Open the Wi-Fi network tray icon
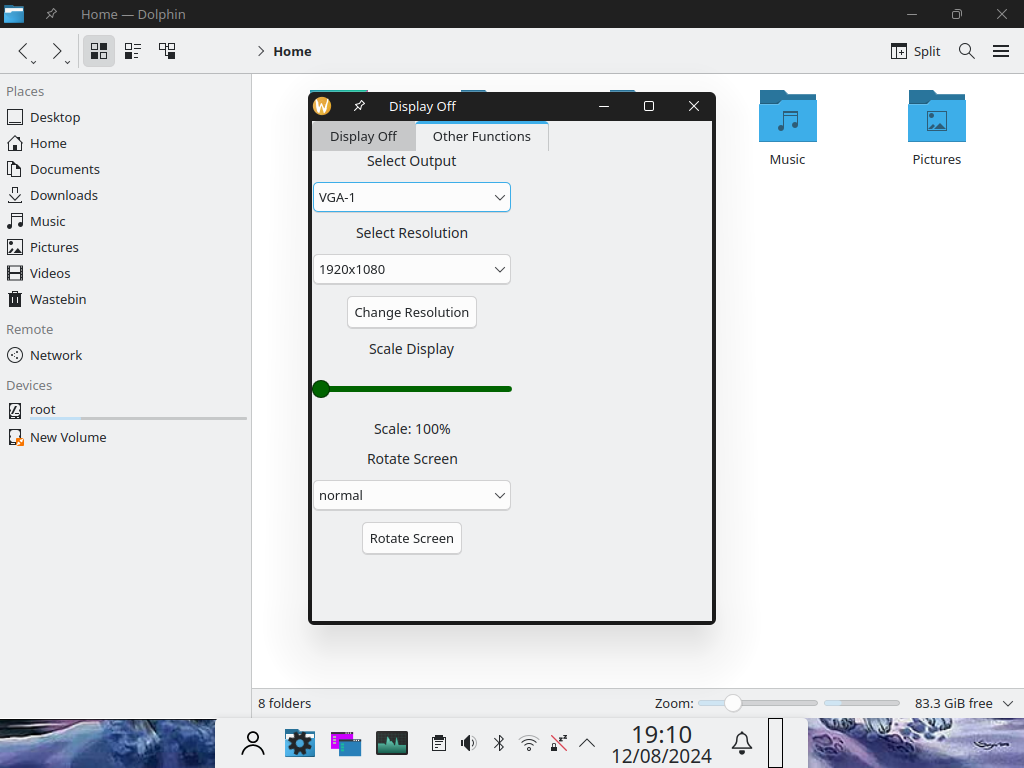 click(529, 743)
